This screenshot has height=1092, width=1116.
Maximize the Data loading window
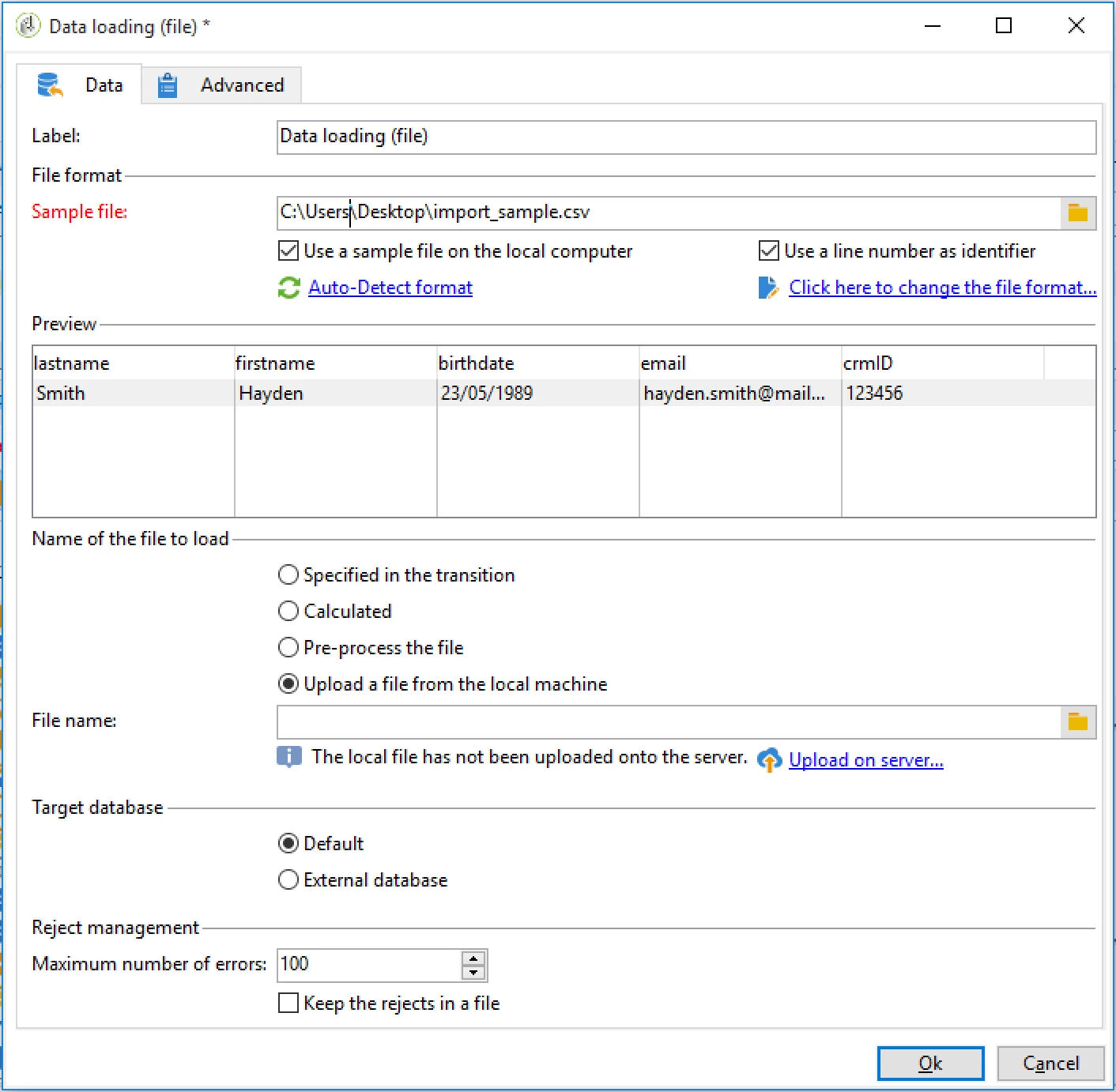1004,26
